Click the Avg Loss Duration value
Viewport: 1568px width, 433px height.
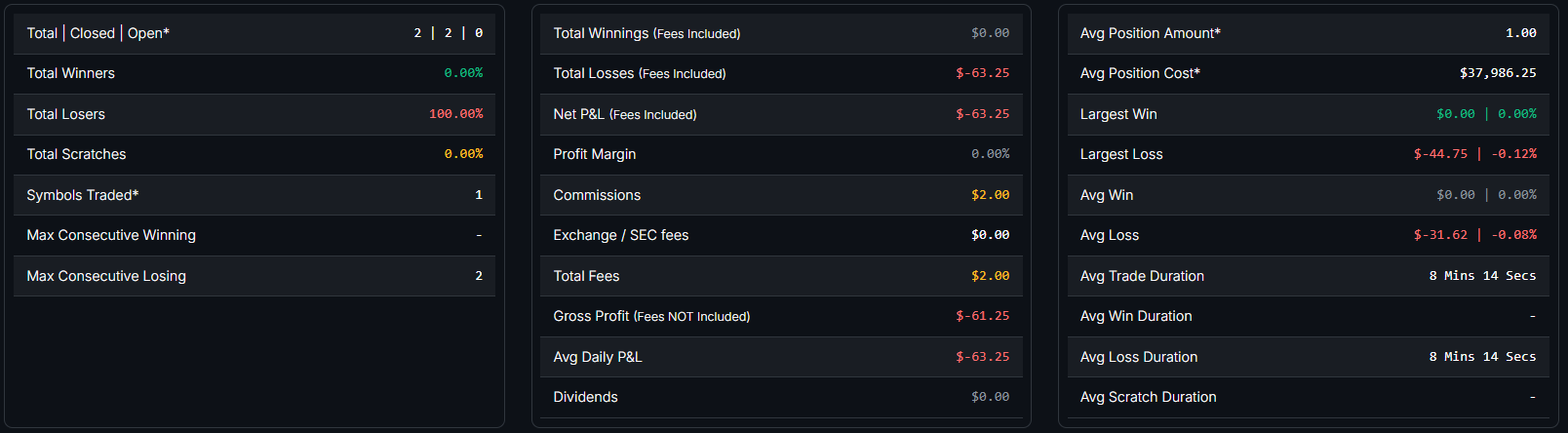1482,357
